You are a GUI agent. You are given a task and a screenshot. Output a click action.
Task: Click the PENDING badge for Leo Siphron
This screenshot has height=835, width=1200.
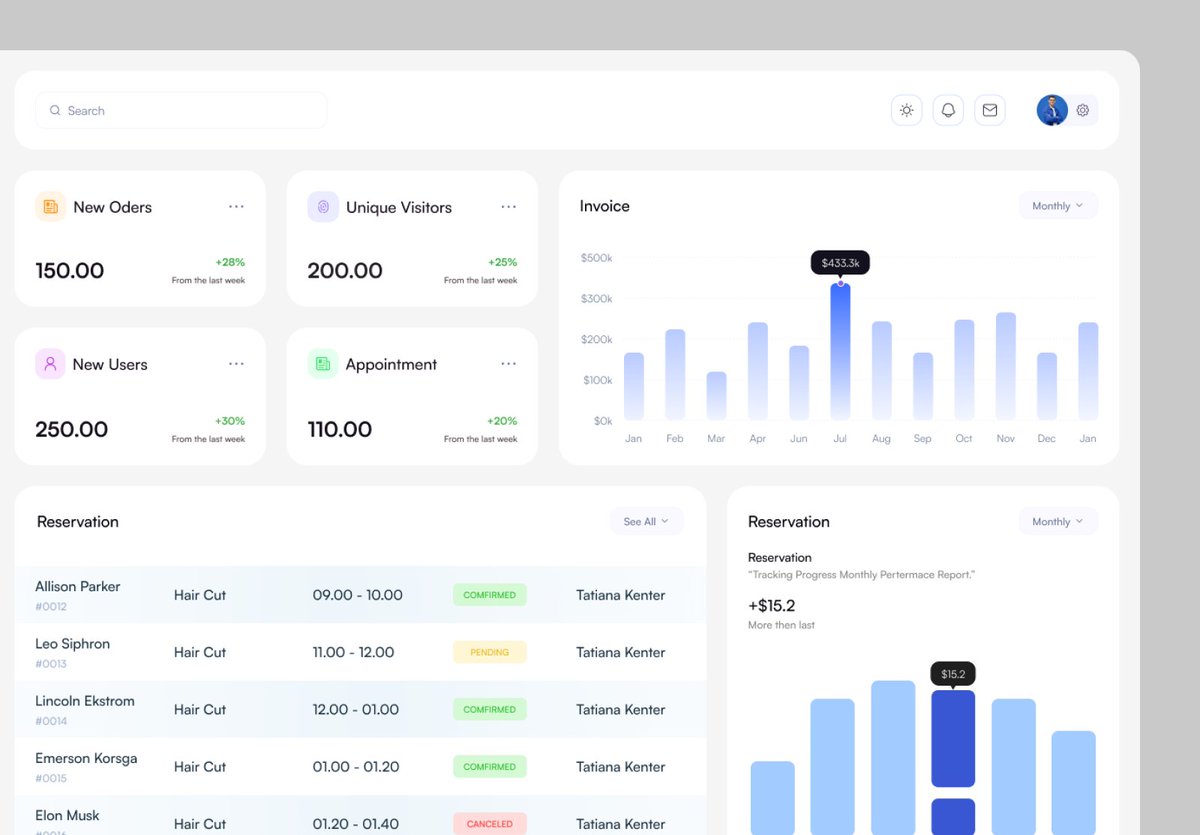pos(490,652)
